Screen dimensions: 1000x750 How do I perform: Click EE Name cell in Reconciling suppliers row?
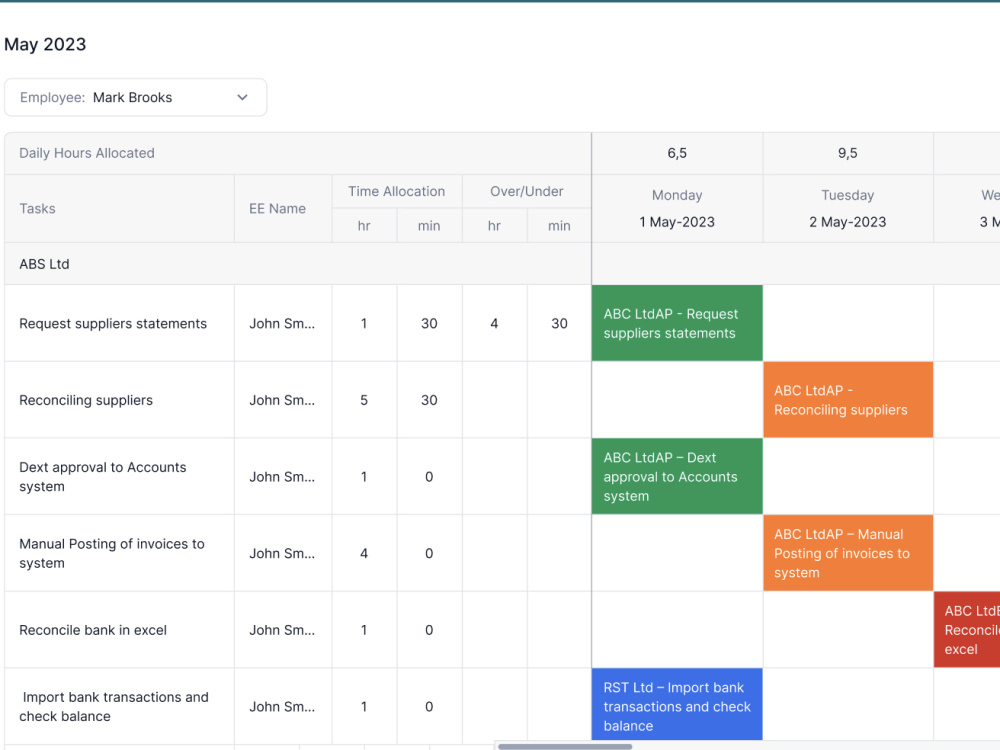[283, 400]
